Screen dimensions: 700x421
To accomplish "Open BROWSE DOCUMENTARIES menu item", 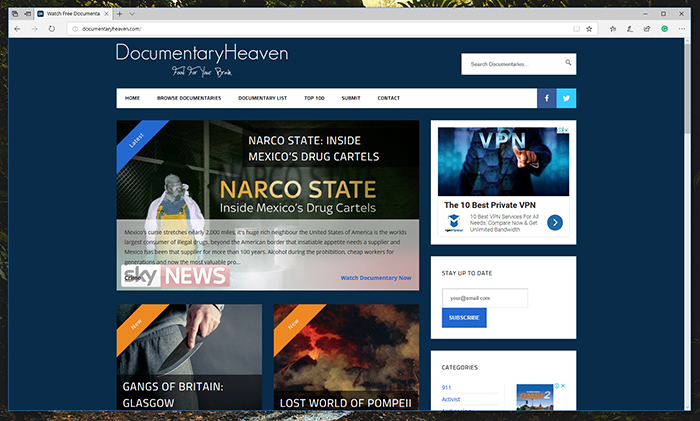I will point(189,98).
